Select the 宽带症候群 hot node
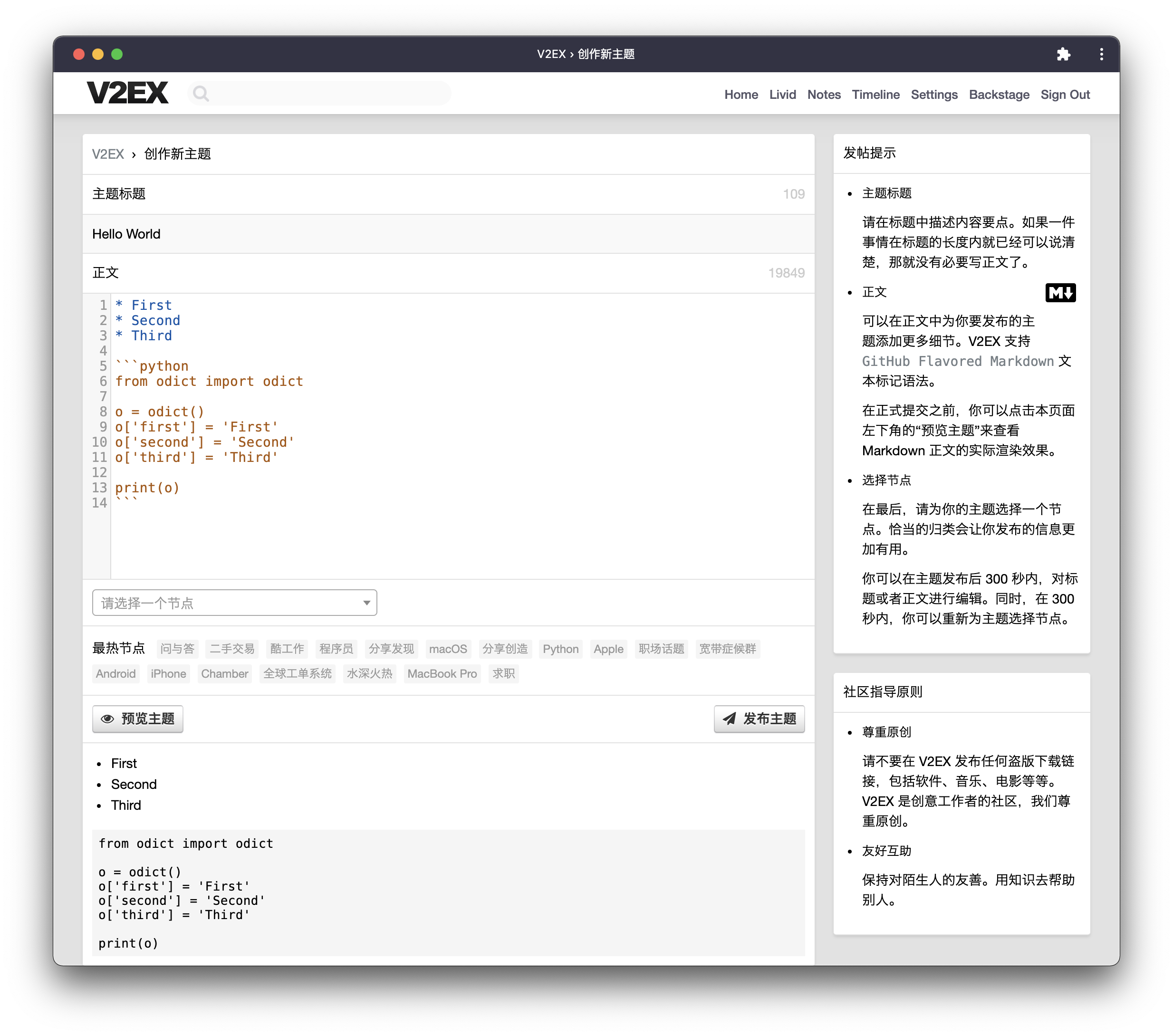Viewport: 1173px width, 1036px height. [727, 649]
